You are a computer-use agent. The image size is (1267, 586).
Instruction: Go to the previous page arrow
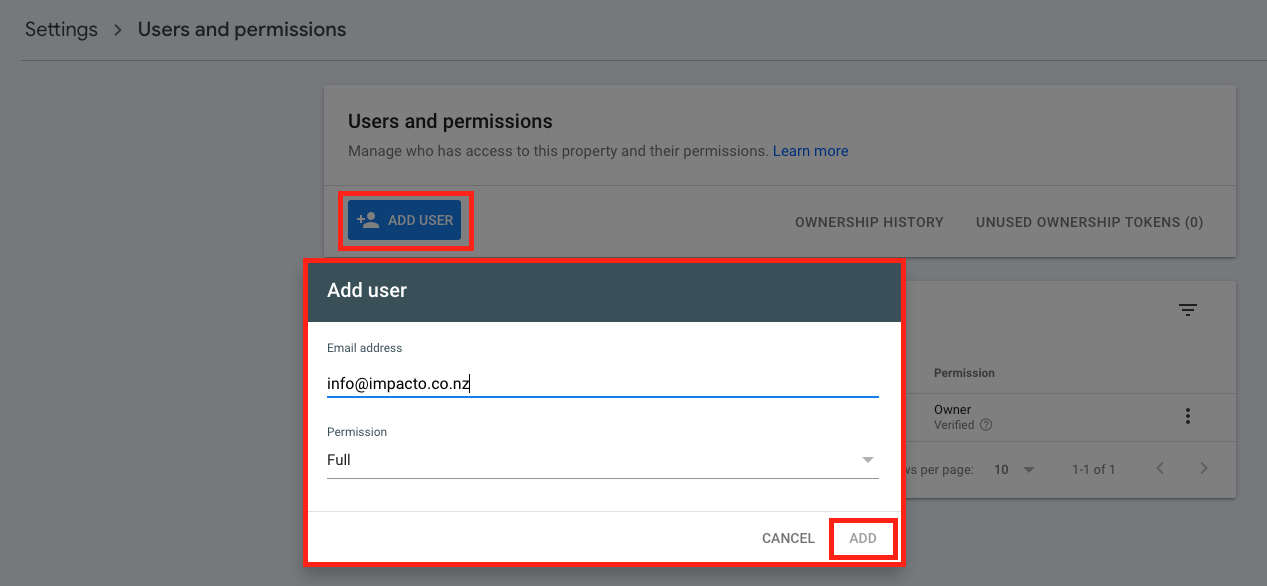point(1160,469)
